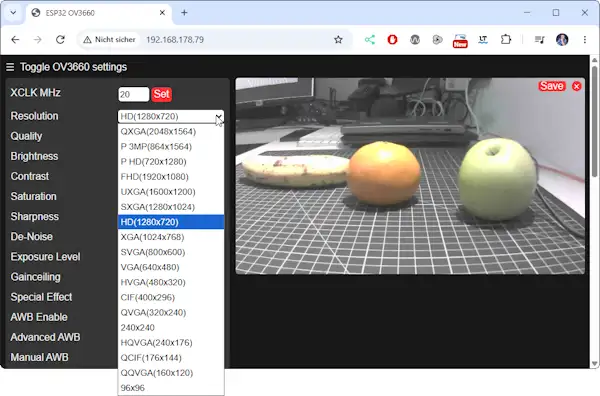Open a new browser tab

(184, 13)
